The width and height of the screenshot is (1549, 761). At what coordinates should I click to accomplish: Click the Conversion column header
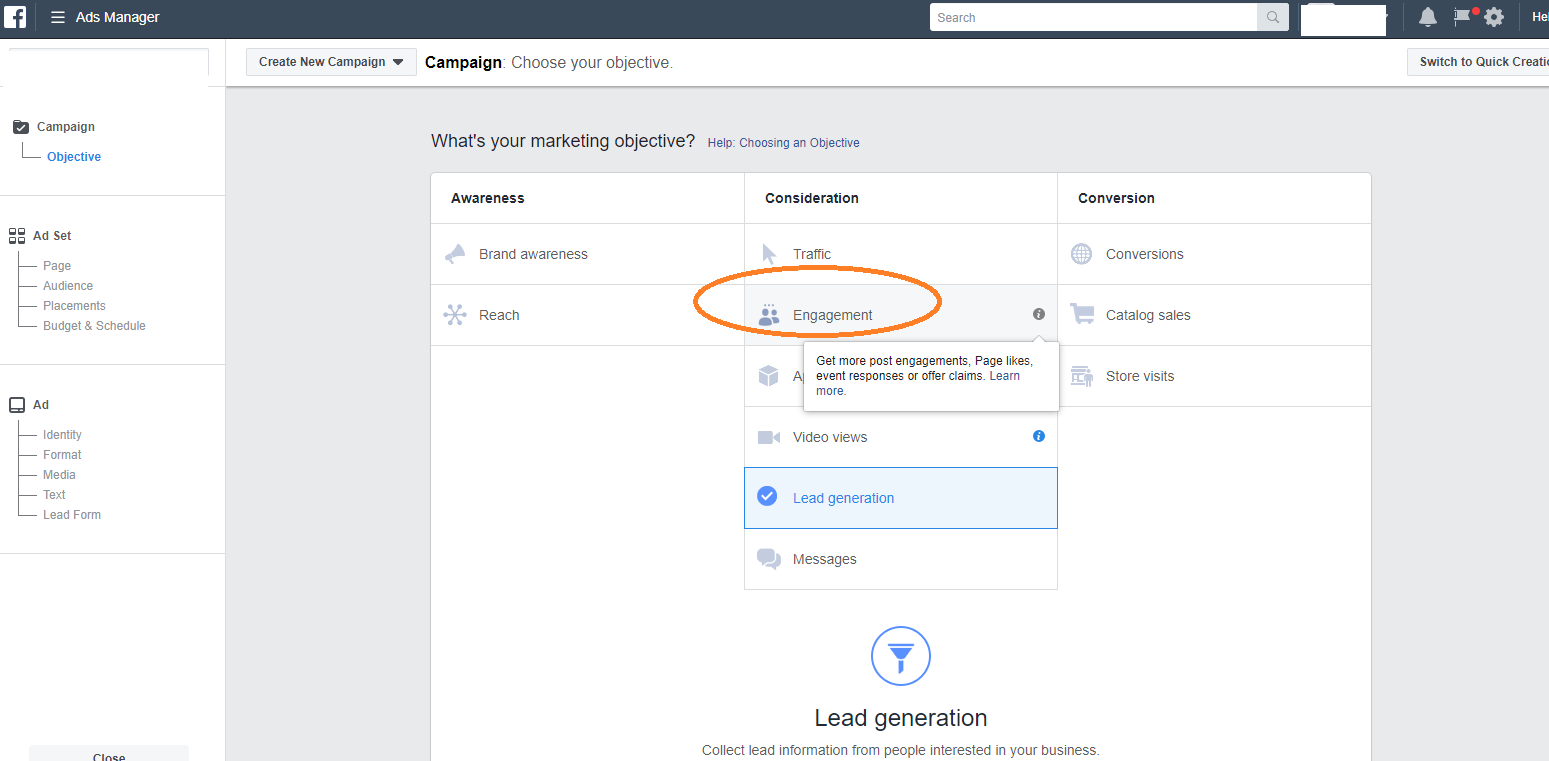[1116, 198]
